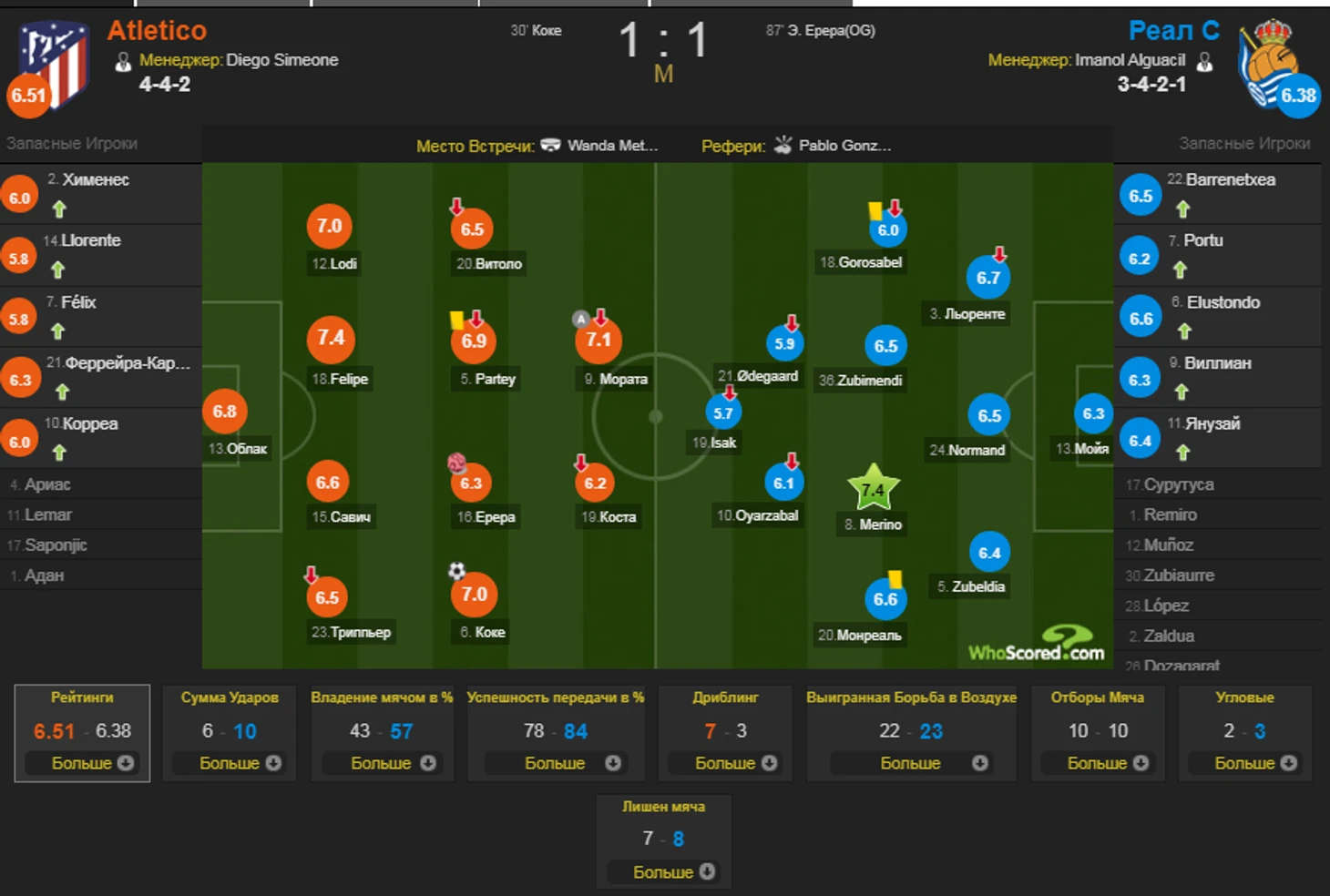The height and width of the screenshot is (896, 1330).
Task: Click the WhoScored.com logo
Action: pyautogui.click(x=1037, y=644)
